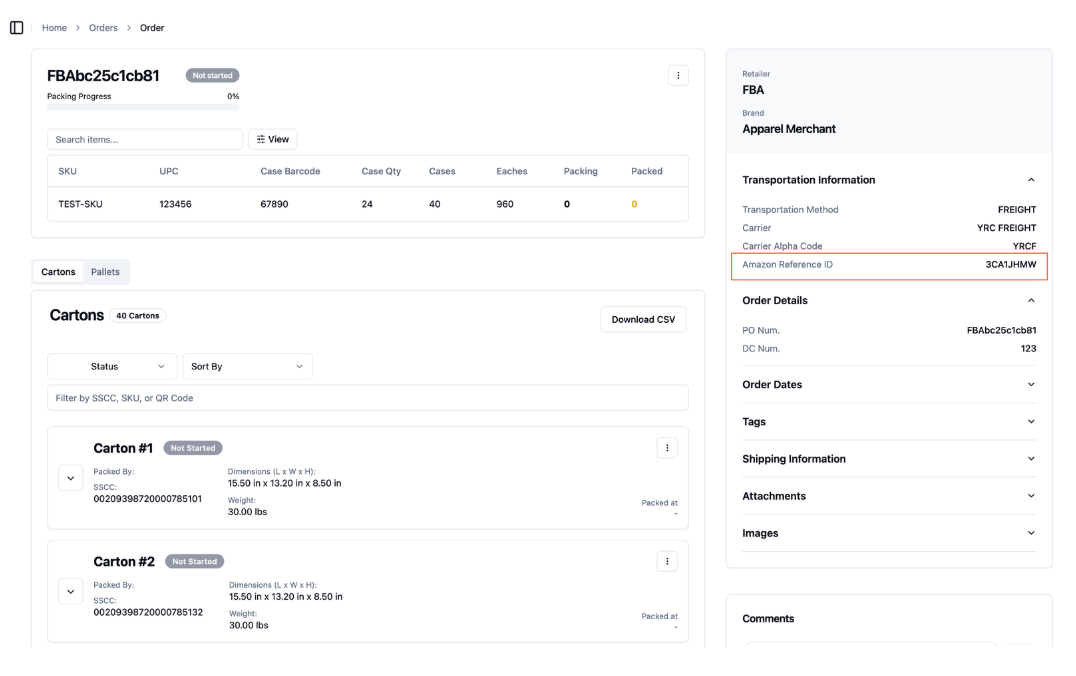Open the View column settings
This screenshot has width=1076, height=676.
click(x=272, y=139)
